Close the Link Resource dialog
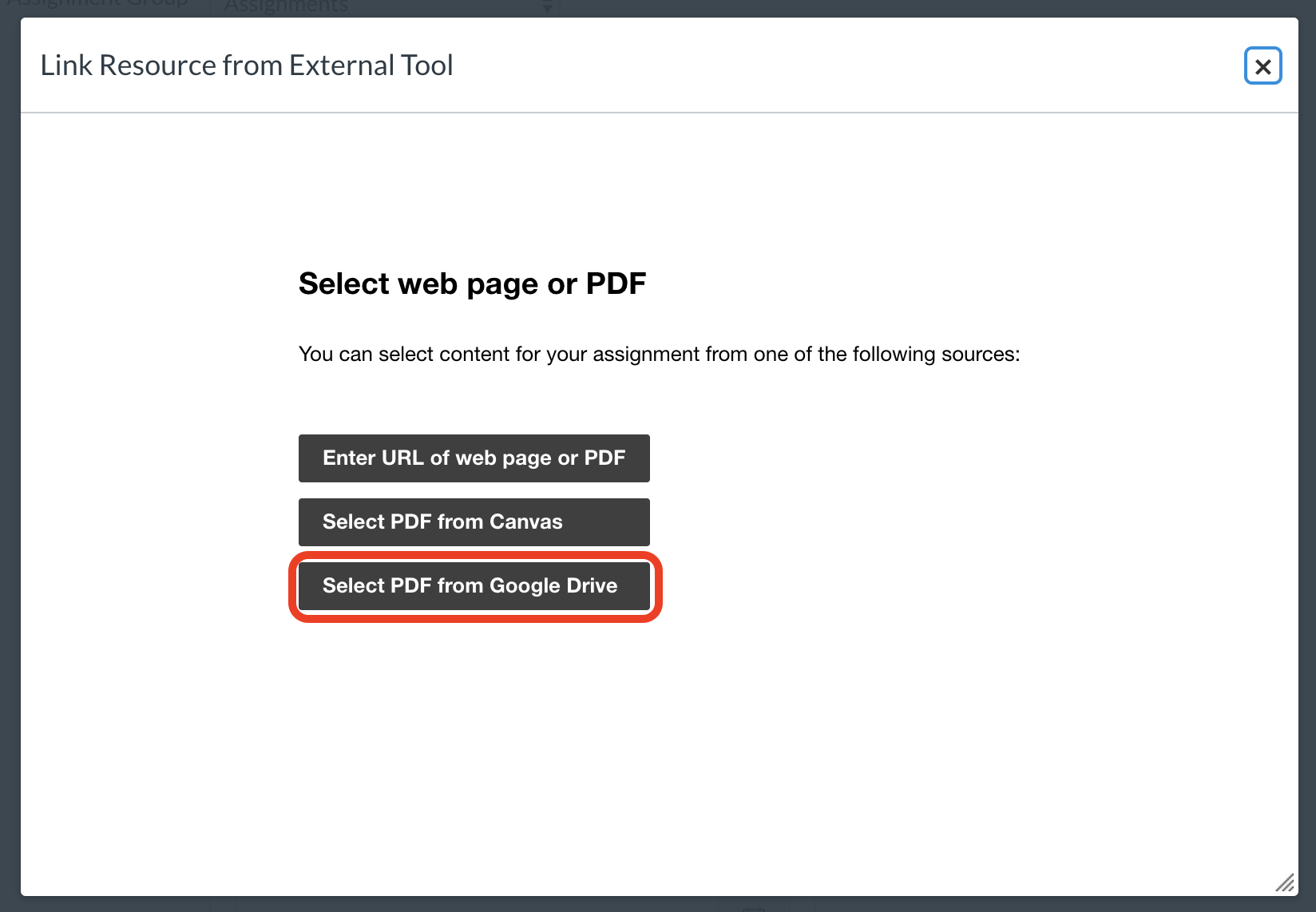Viewport: 1316px width, 912px height. (1262, 66)
